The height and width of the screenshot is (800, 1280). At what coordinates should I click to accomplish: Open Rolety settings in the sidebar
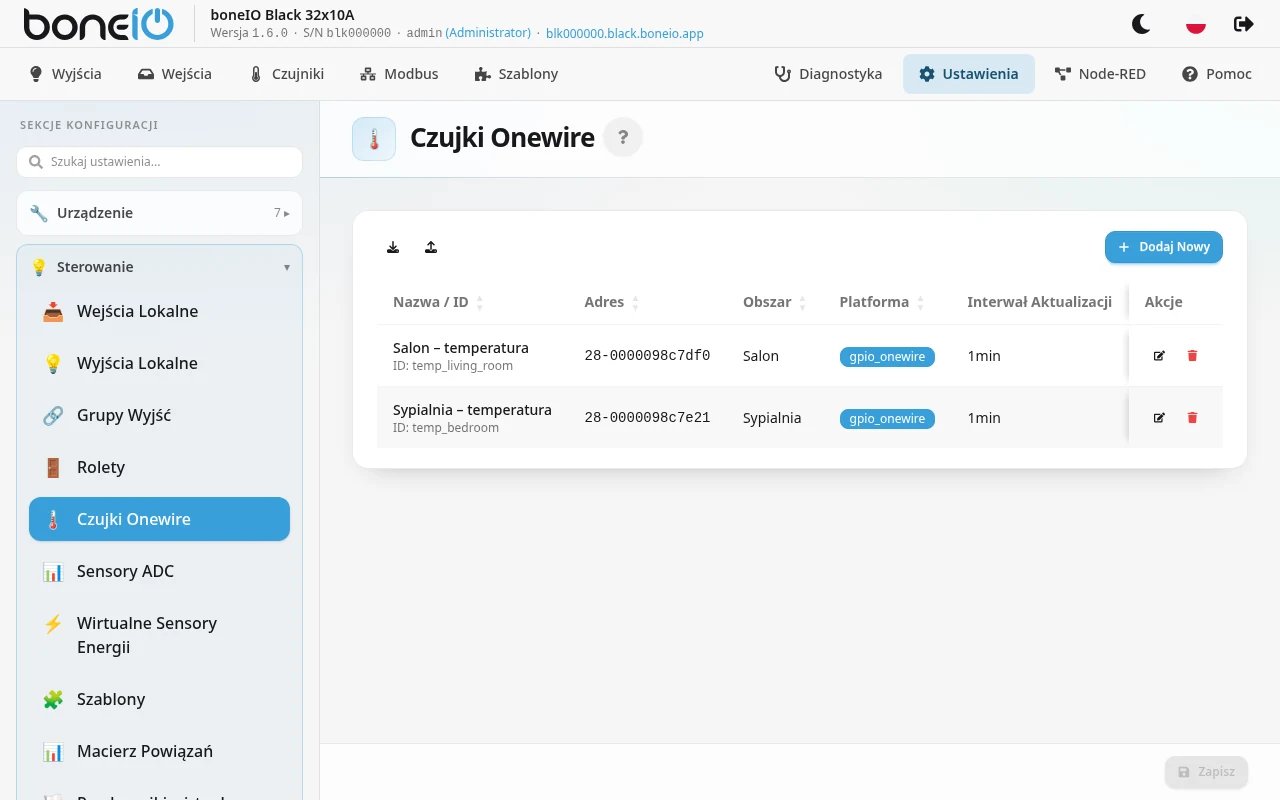159,467
